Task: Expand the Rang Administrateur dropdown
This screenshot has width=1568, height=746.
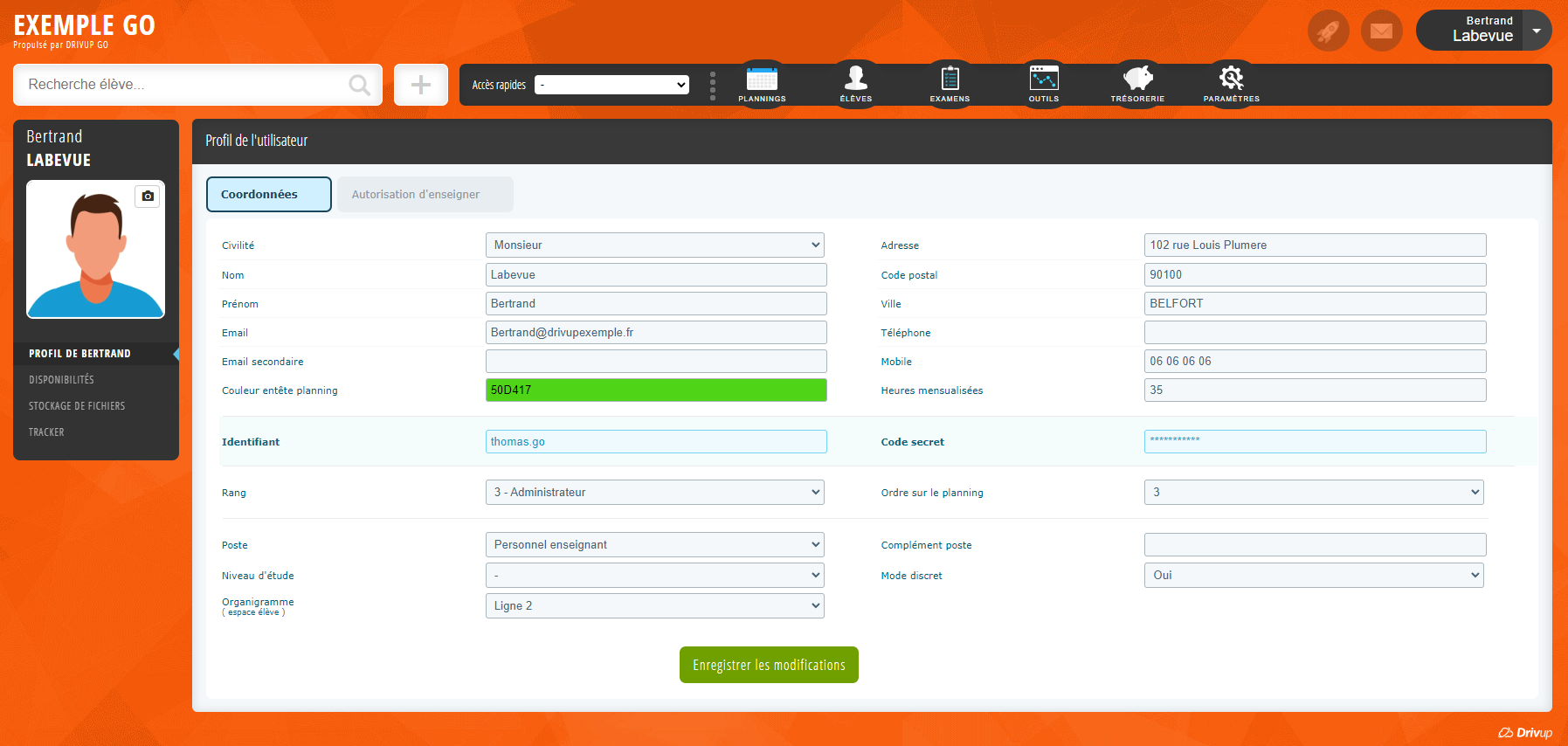Action: [x=654, y=493]
